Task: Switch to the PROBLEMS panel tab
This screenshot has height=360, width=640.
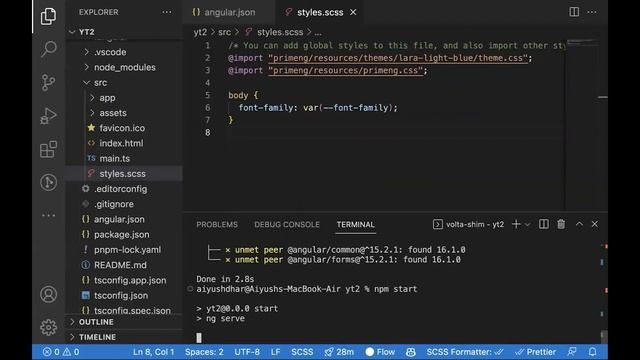Action: pyautogui.click(x=217, y=224)
